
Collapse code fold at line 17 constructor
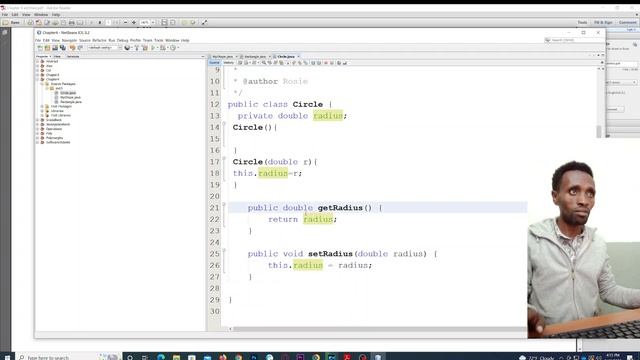coord(224,158)
